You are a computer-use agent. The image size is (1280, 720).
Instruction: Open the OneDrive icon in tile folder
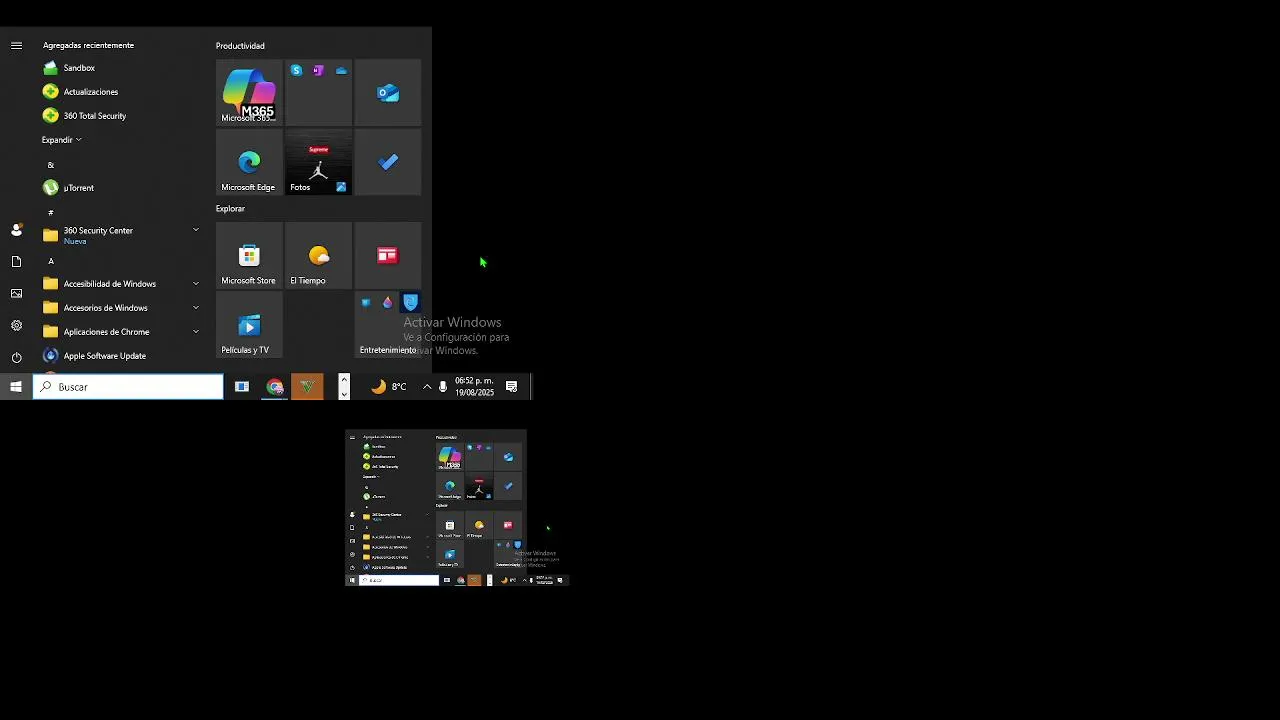[x=341, y=70]
